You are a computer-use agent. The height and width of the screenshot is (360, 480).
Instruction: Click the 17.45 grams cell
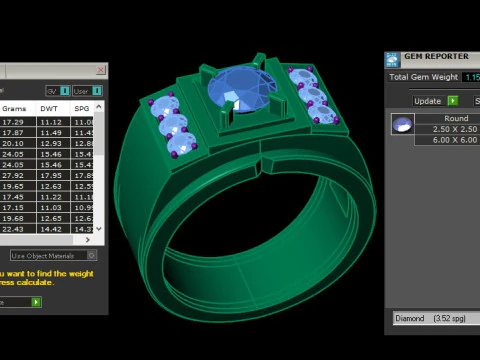[17, 197]
